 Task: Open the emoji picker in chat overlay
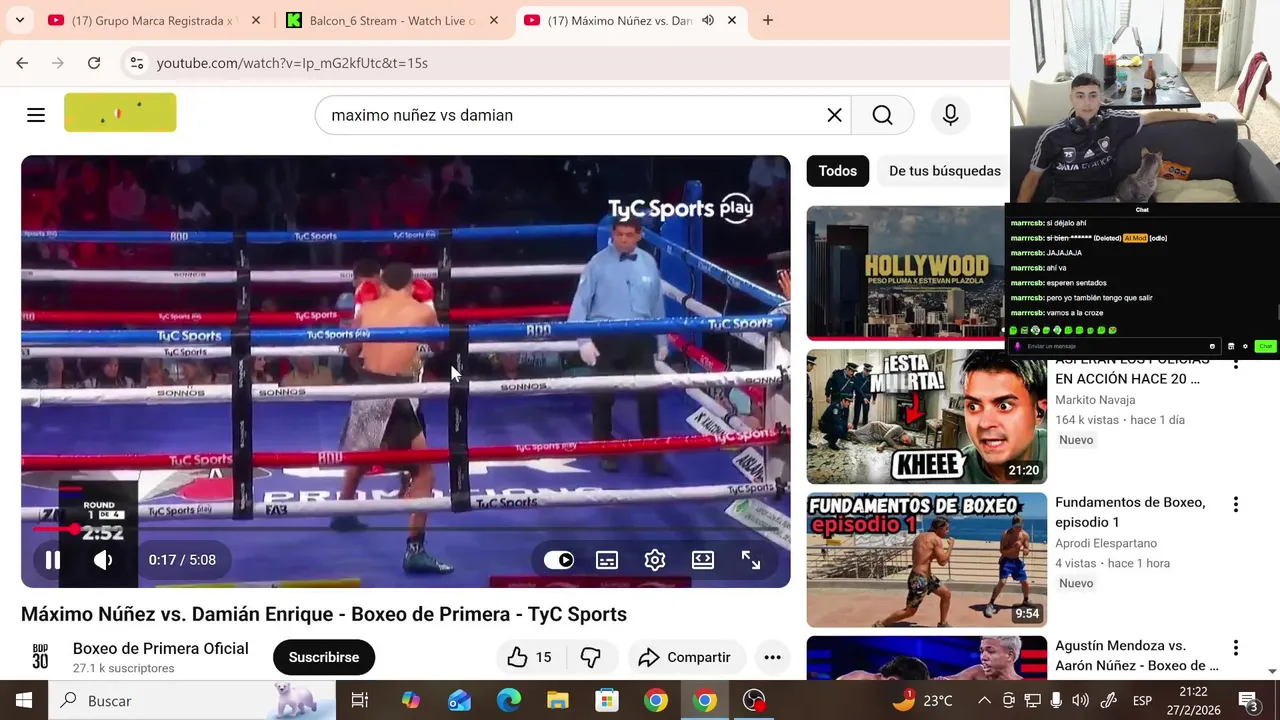(1212, 347)
